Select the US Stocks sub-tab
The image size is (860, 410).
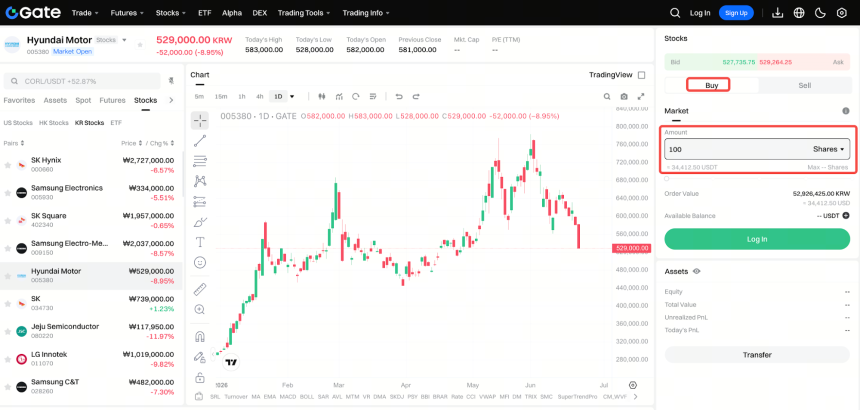(18, 123)
